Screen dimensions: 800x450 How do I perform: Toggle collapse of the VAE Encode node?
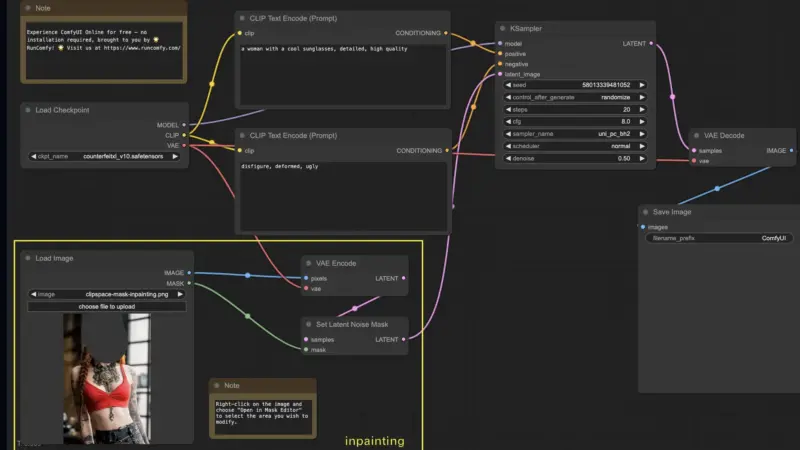point(309,263)
